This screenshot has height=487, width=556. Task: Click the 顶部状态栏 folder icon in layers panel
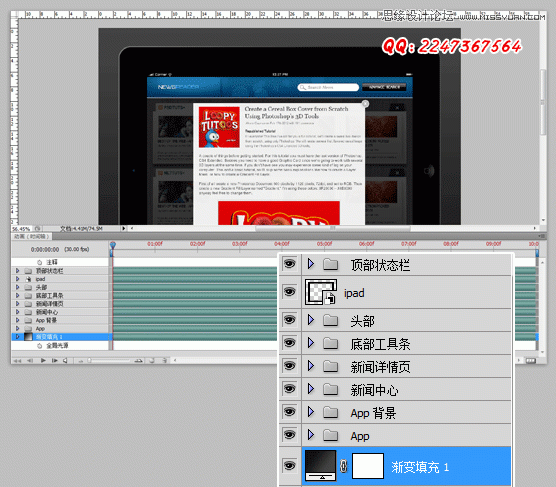tap(330, 265)
